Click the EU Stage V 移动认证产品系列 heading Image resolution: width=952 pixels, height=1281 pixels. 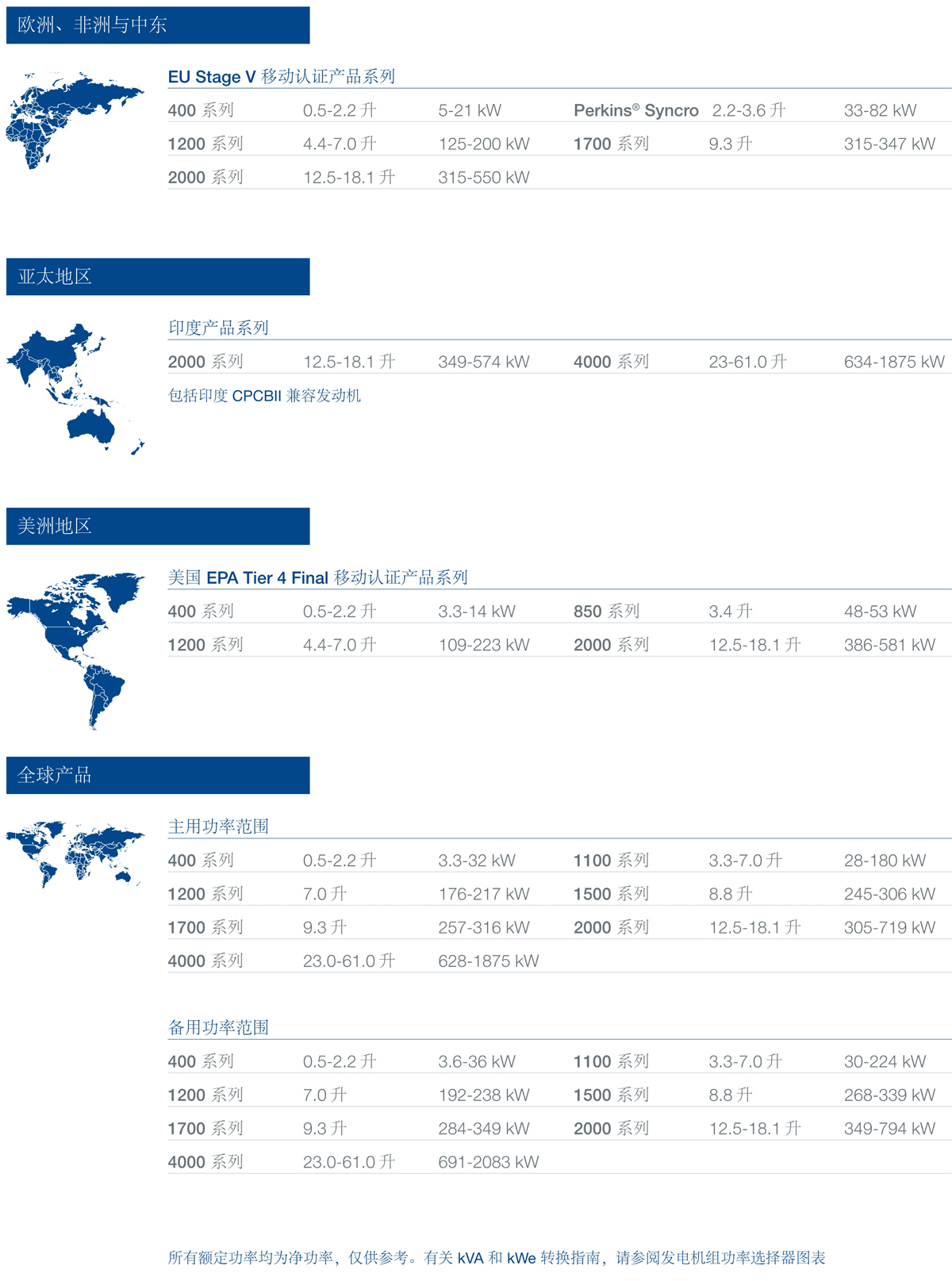pos(281,77)
